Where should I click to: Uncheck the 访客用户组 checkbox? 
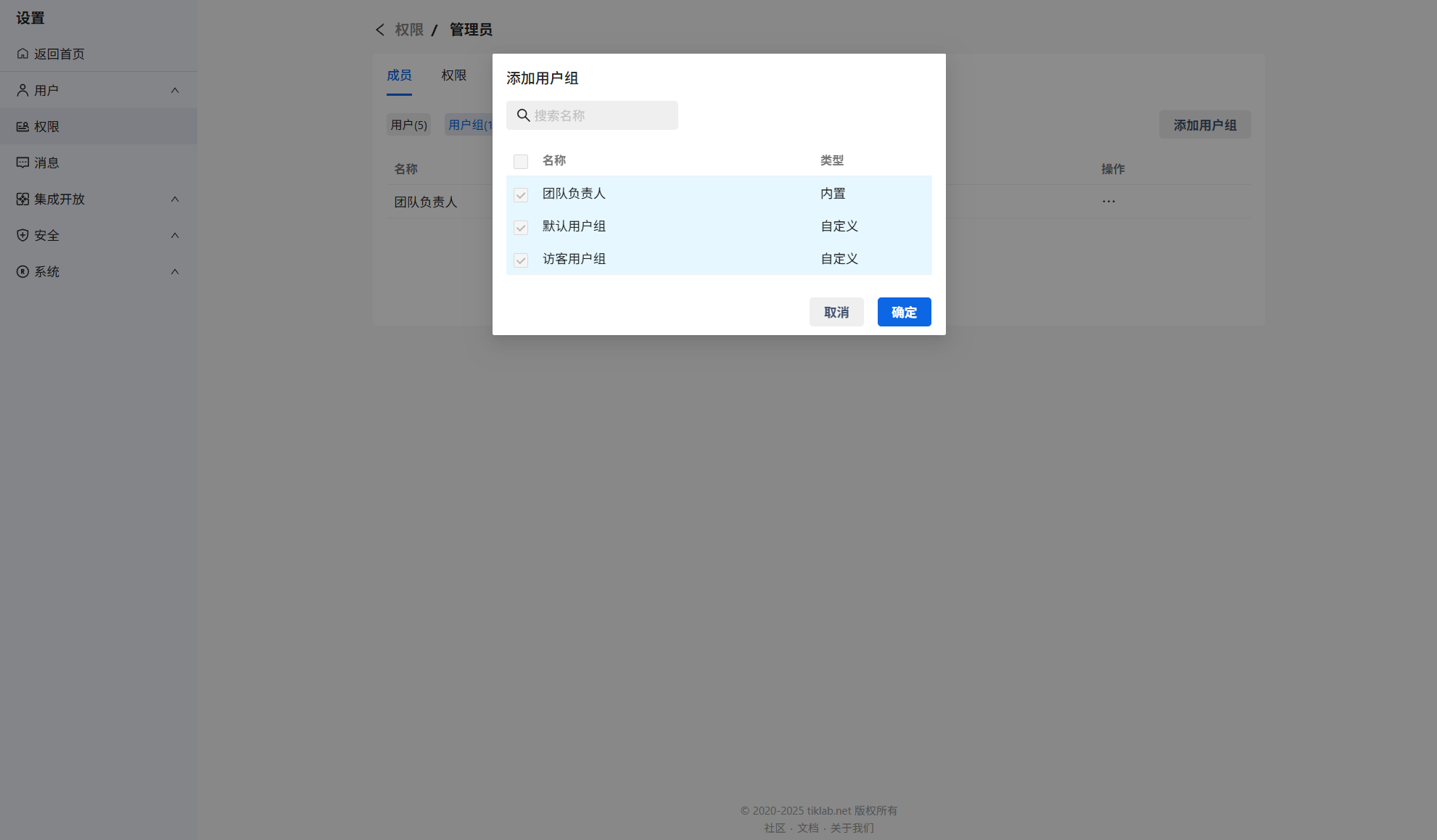coord(520,260)
